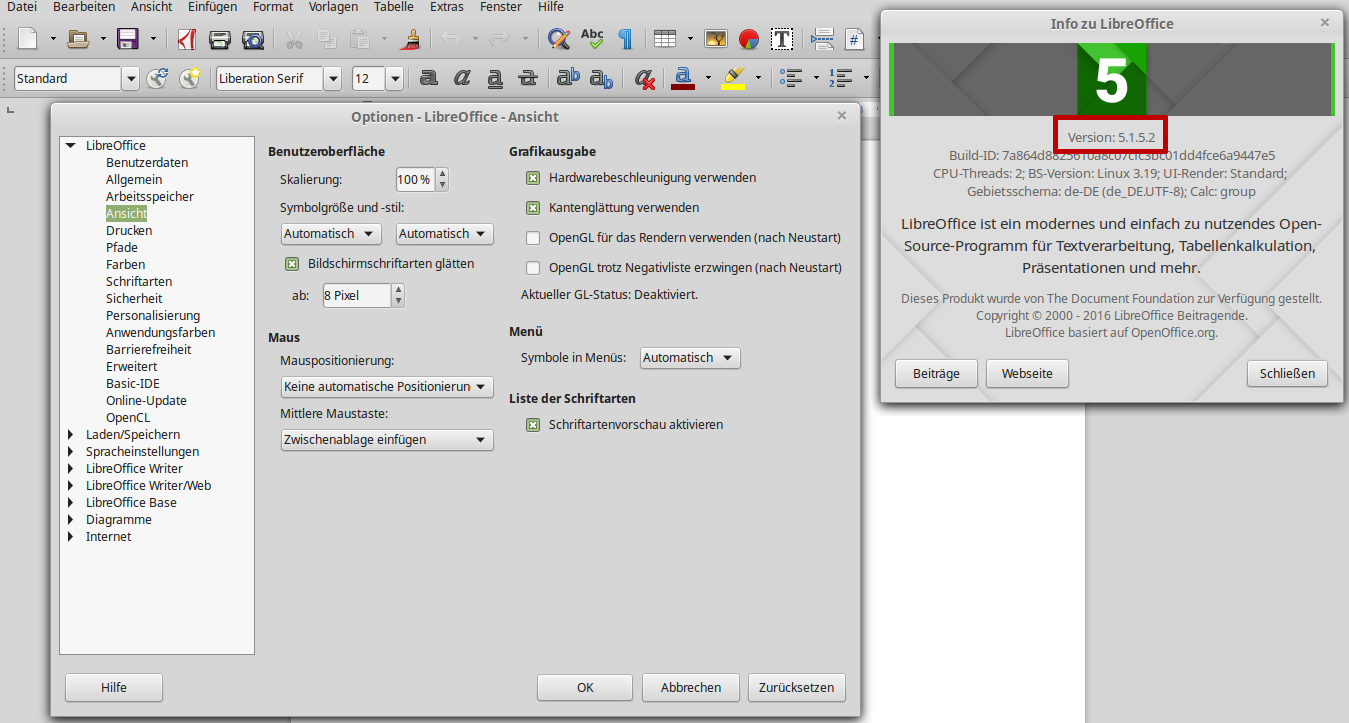Click the Hilfe button
The height and width of the screenshot is (723, 1349).
click(114, 688)
